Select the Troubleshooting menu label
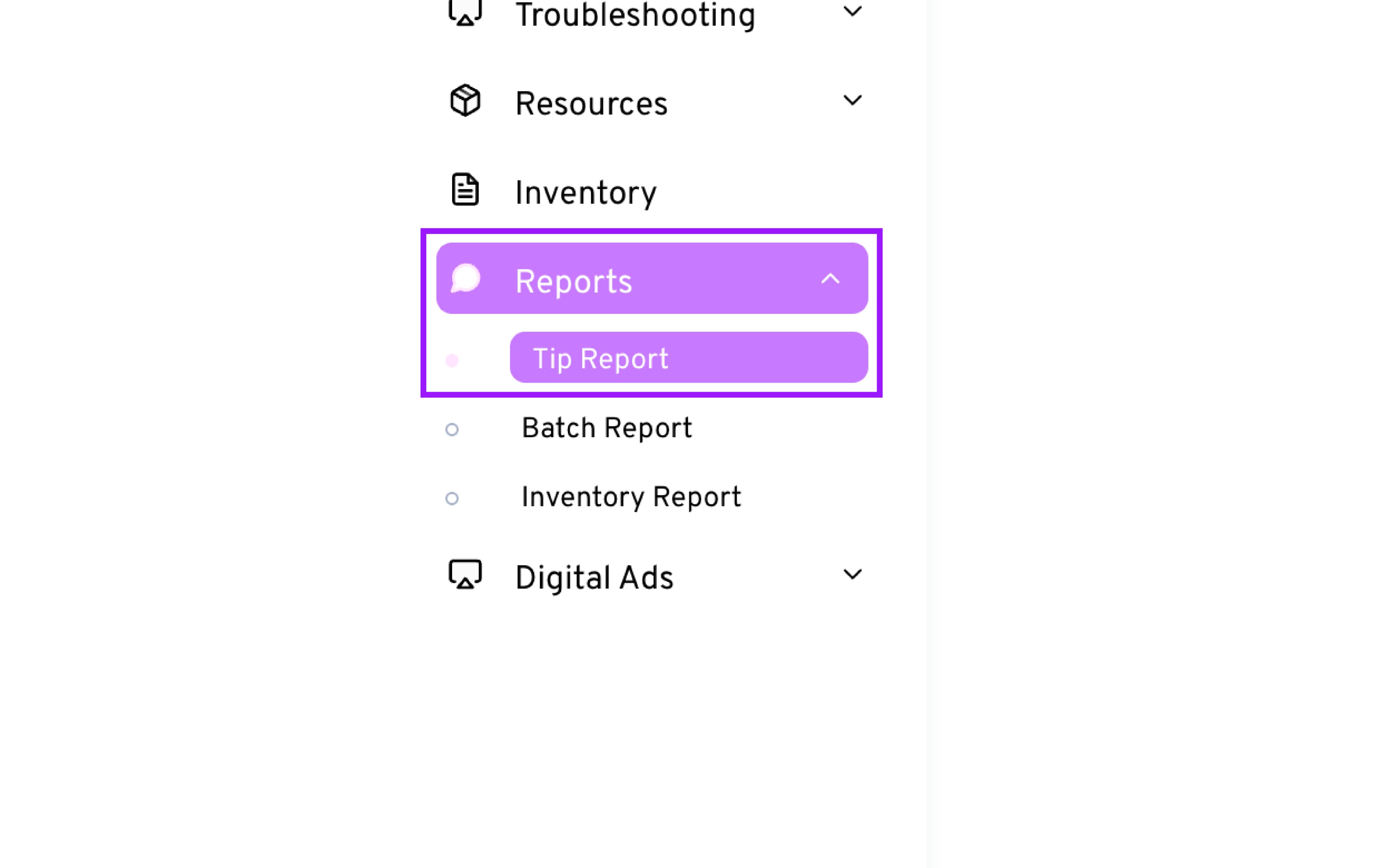The image size is (1389, 868). click(635, 15)
